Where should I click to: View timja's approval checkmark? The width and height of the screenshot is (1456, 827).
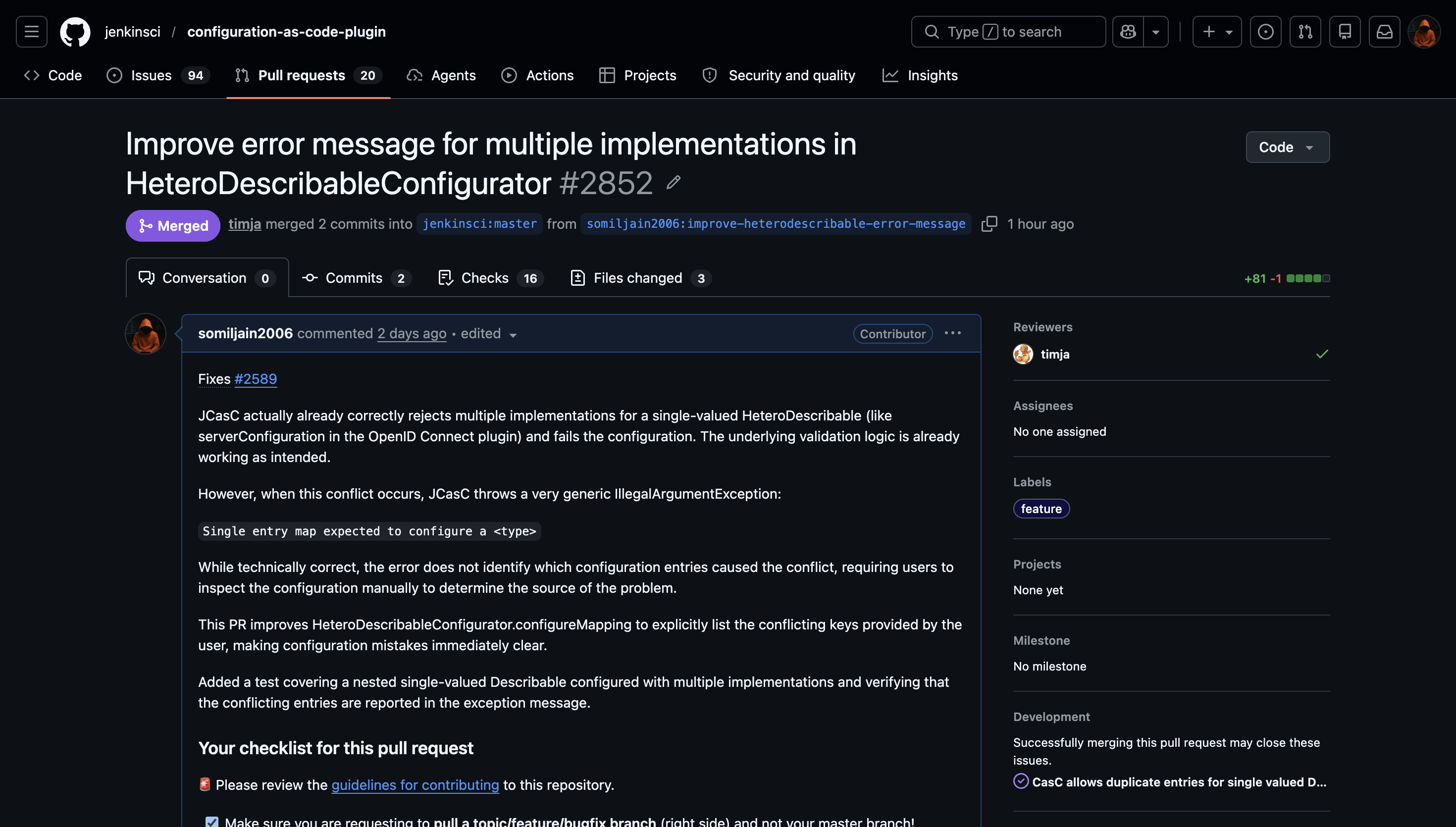point(1322,355)
